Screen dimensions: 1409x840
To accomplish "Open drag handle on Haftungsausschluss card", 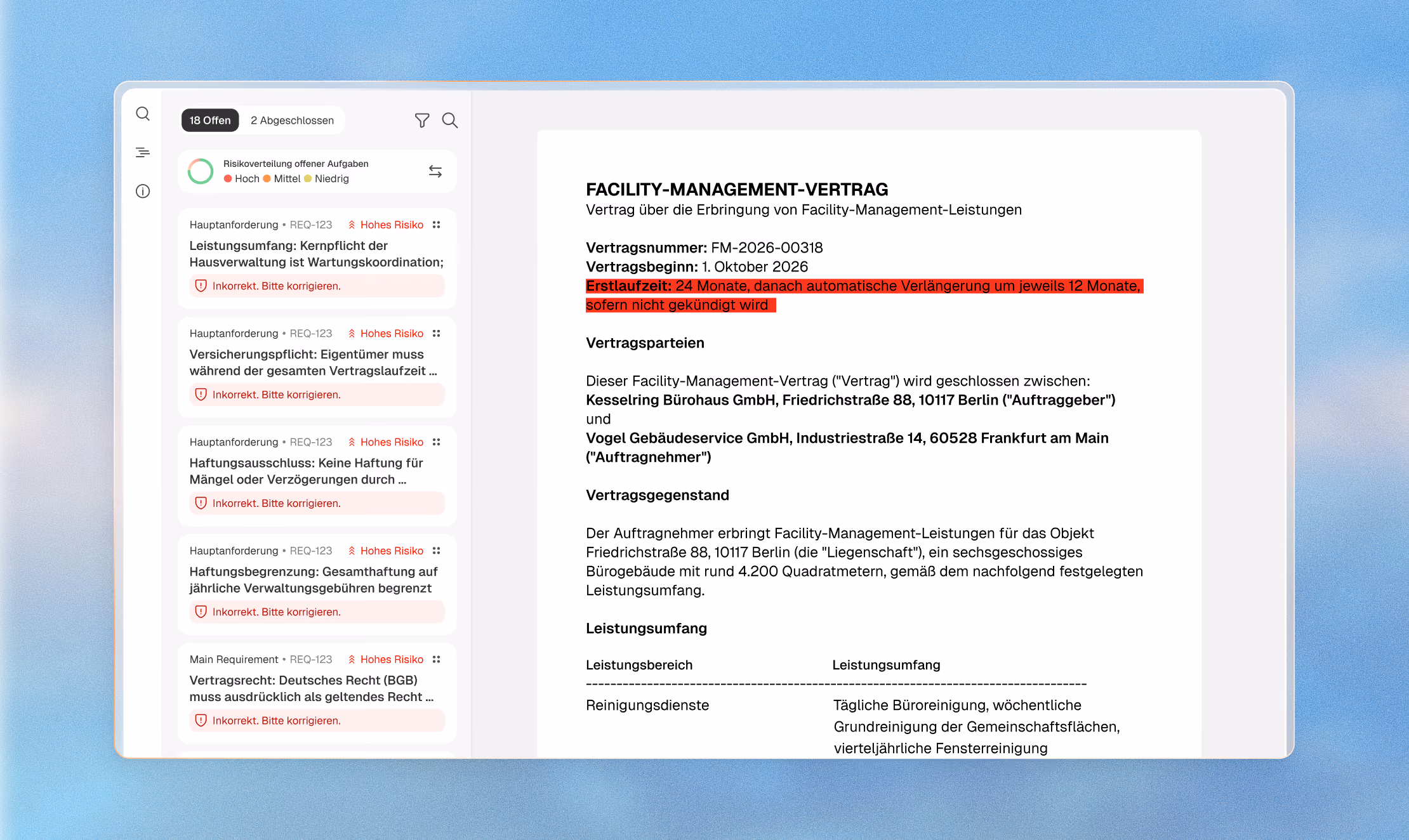I will coord(437,442).
